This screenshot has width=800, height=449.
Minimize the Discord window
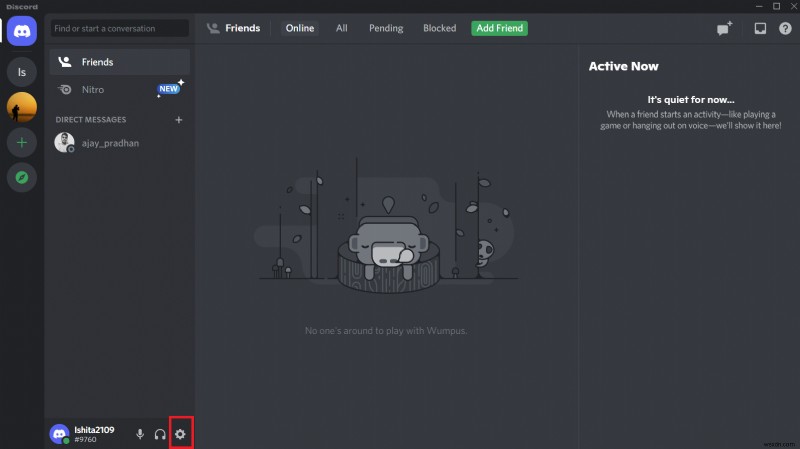[759, 6]
